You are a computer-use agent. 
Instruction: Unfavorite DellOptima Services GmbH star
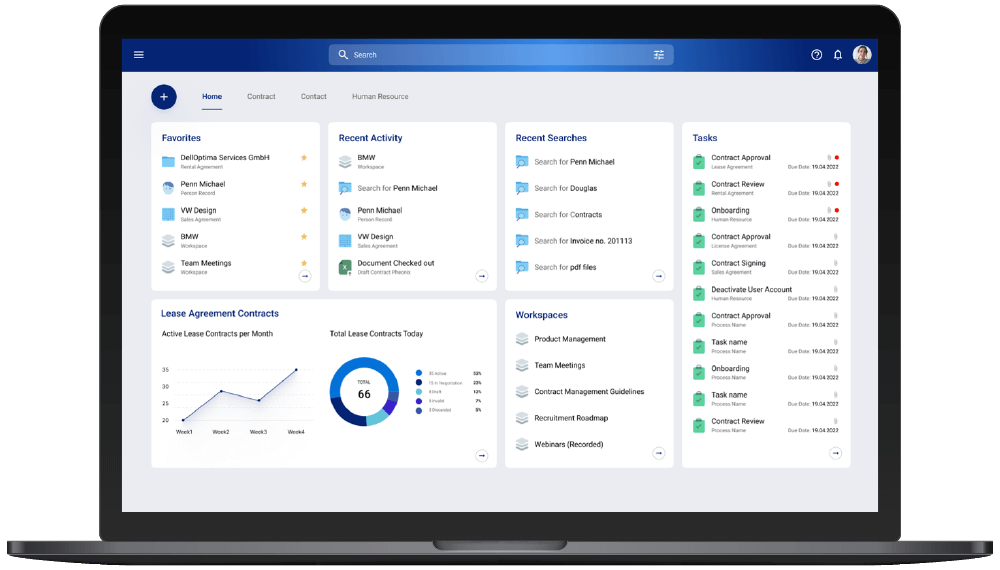coord(304,157)
